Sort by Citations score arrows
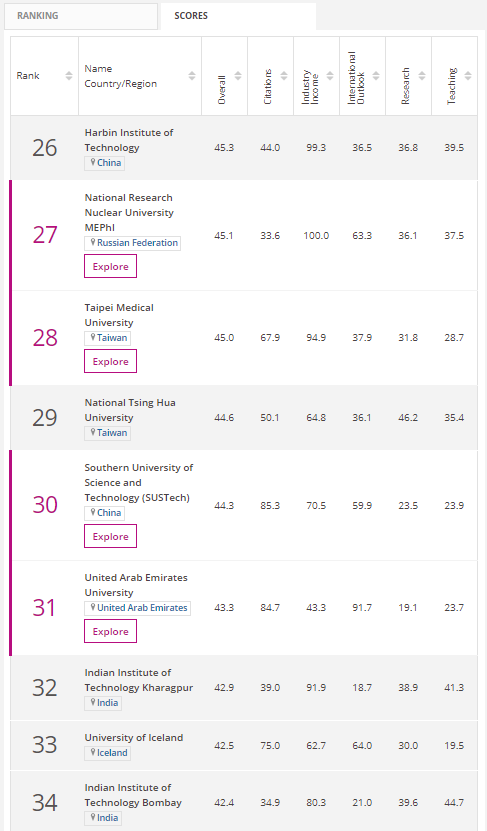487x831 pixels. point(284,76)
